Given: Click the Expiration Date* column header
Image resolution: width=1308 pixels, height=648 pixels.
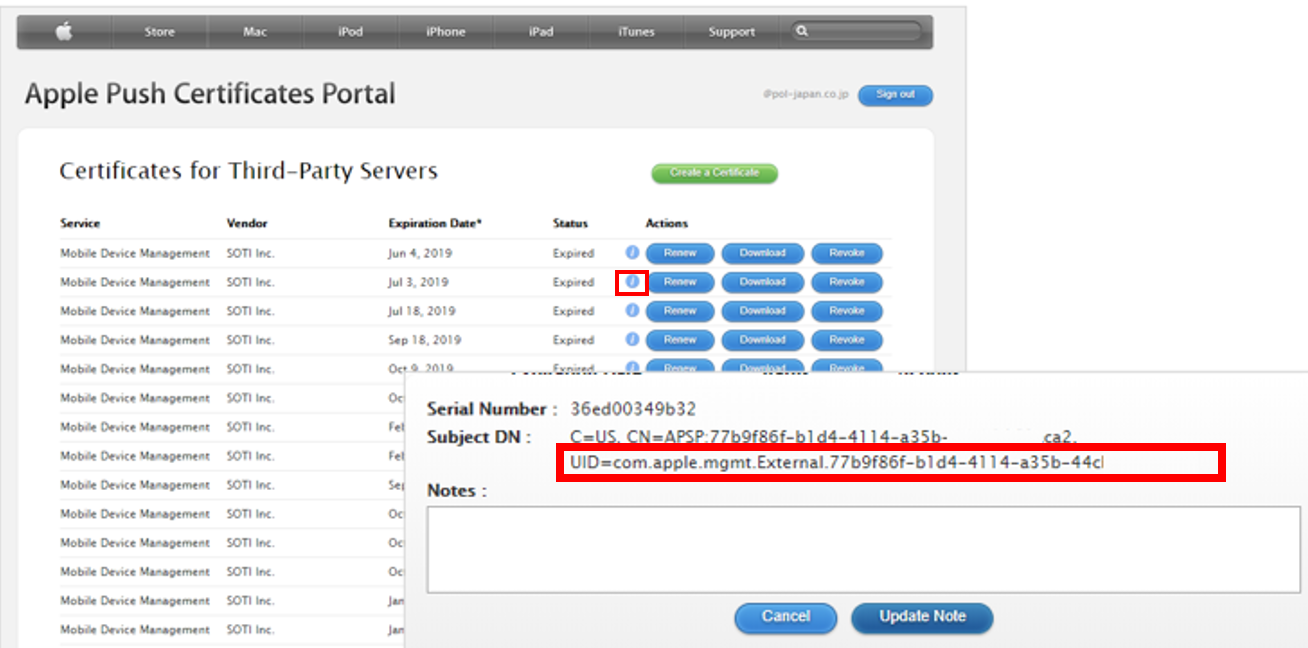Looking at the screenshot, I should 435,223.
